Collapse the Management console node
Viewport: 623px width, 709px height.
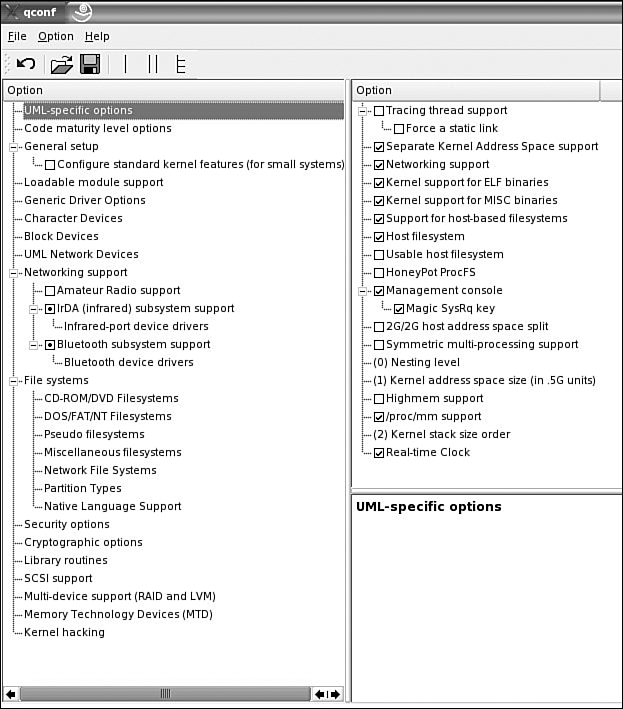(363, 291)
